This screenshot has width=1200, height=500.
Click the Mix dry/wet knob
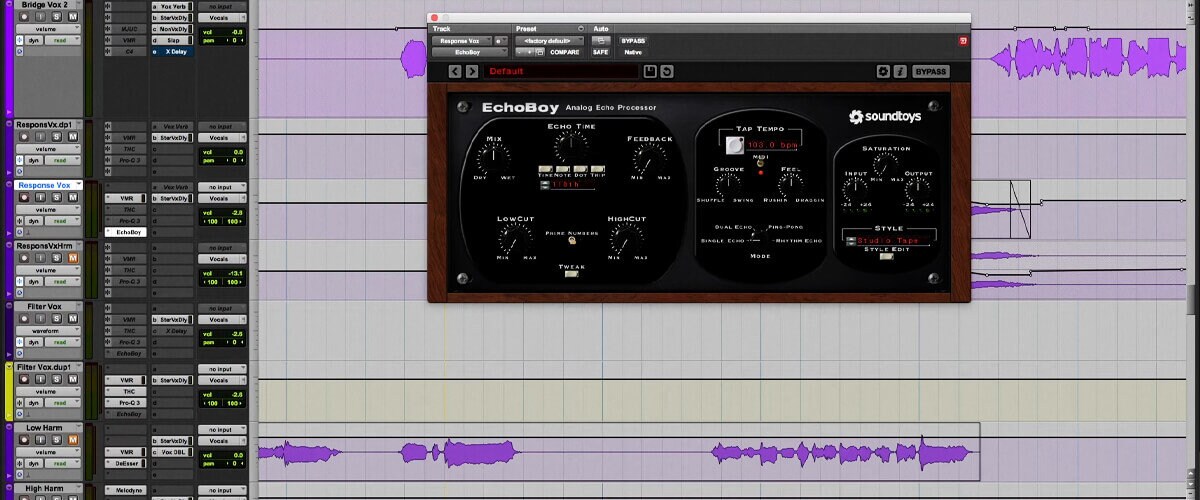tap(493, 158)
